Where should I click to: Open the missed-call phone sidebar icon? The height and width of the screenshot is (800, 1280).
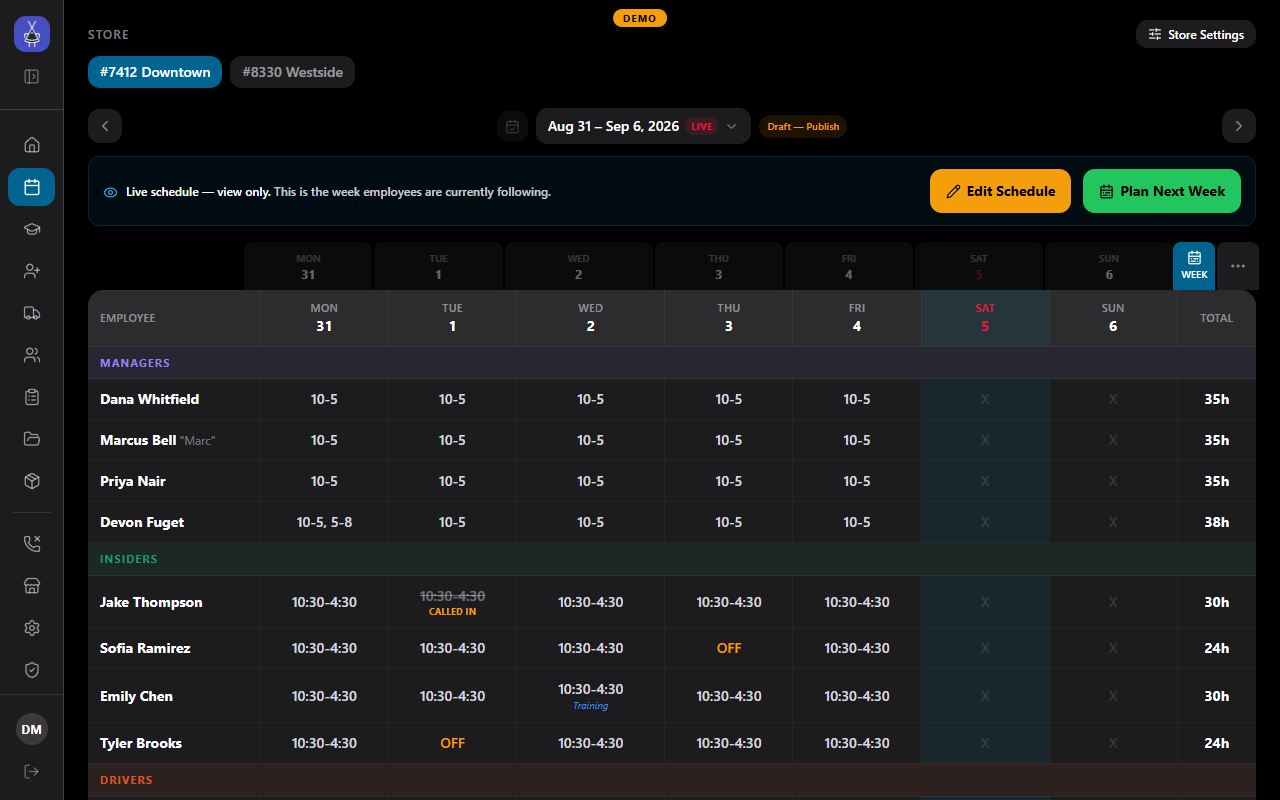[x=32, y=544]
